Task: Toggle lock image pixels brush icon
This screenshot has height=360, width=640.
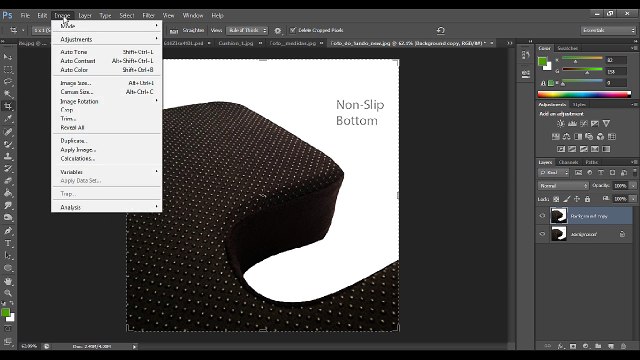Action: pyautogui.click(x=567, y=199)
